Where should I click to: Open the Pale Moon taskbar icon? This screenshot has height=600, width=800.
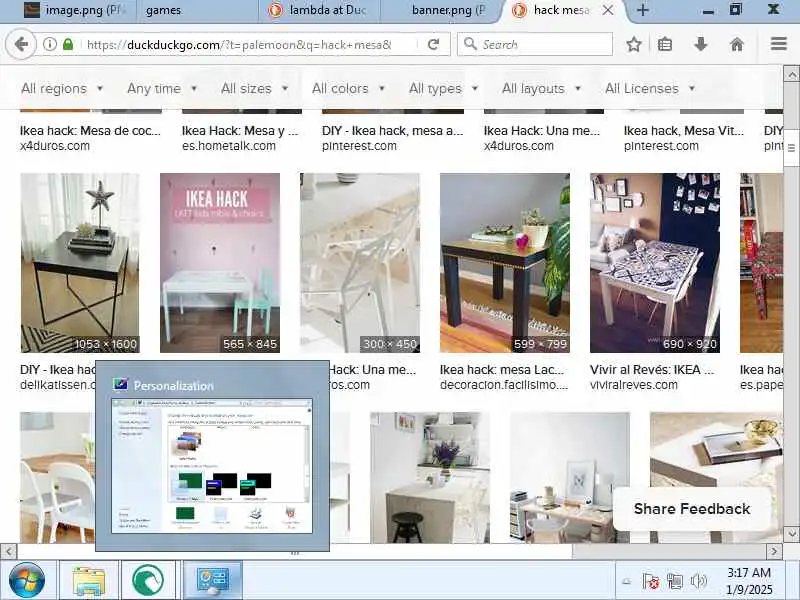pyautogui.click(x=148, y=580)
